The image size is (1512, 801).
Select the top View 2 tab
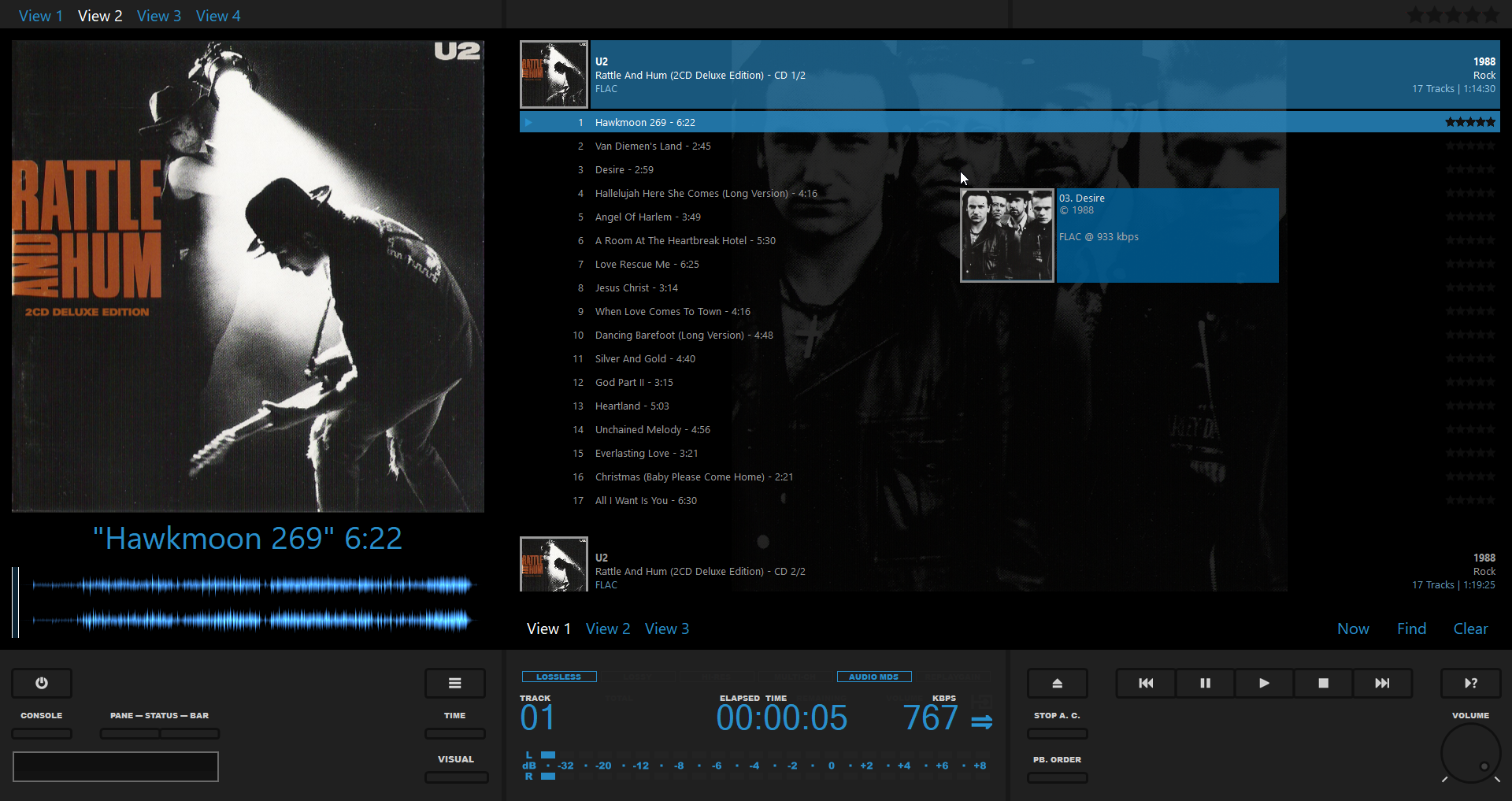[x=100, y=16]
